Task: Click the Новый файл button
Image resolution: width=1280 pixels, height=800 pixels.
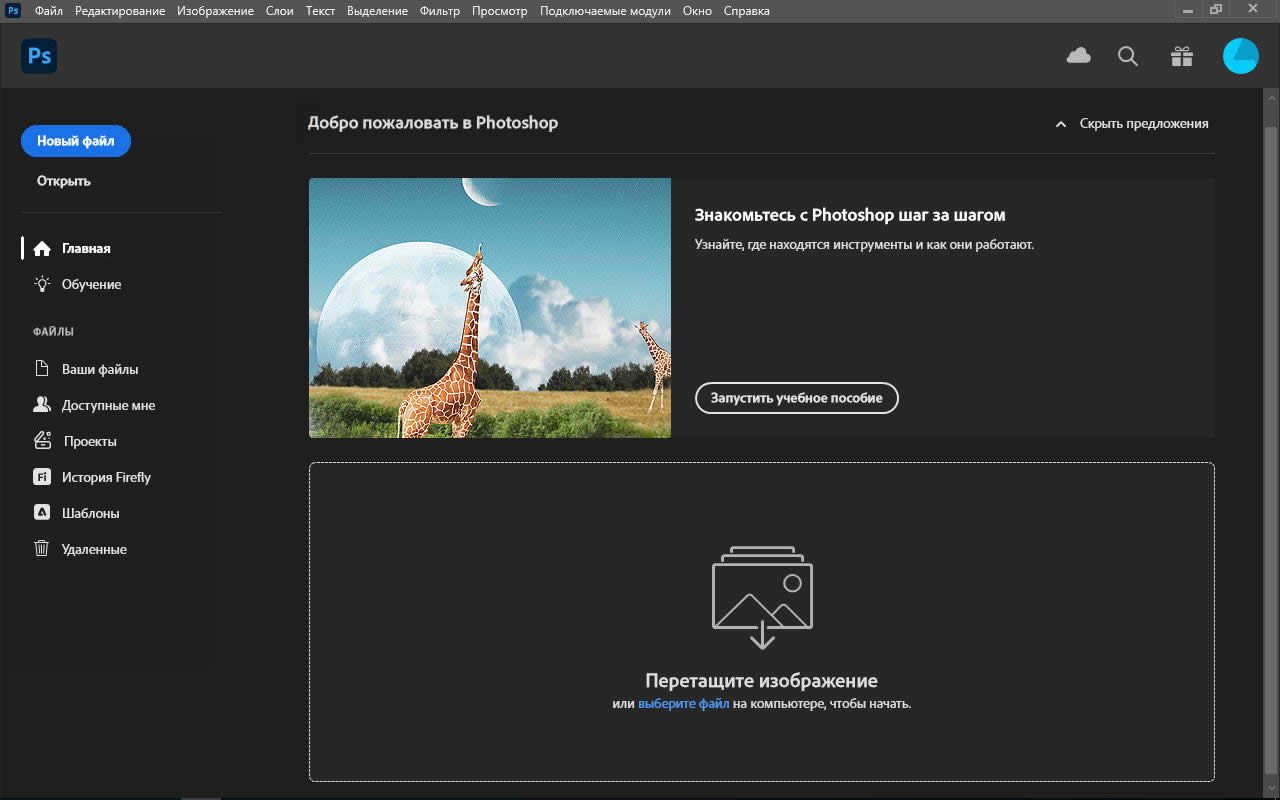Action: (x=76, y=141)
